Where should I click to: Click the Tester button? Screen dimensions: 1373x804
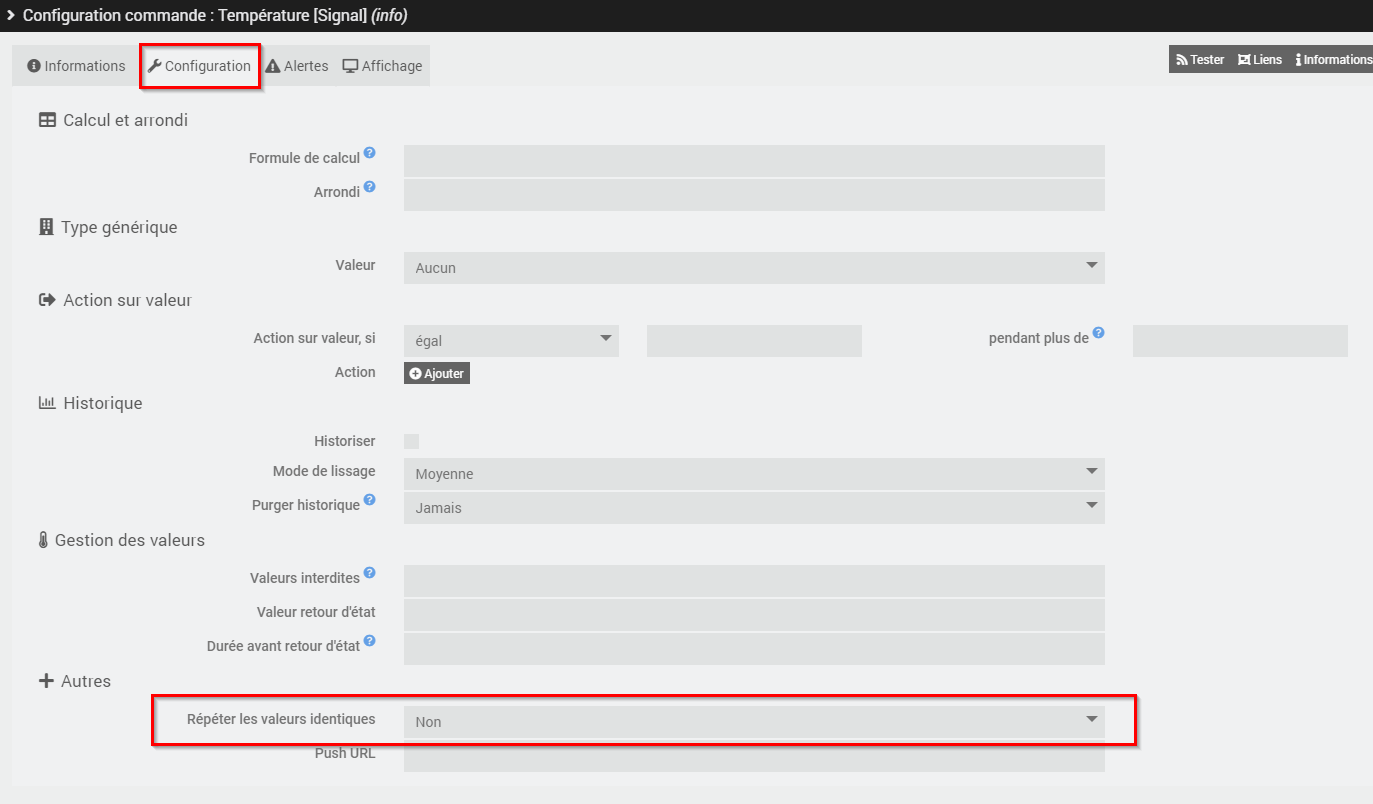pos(1200,60)
